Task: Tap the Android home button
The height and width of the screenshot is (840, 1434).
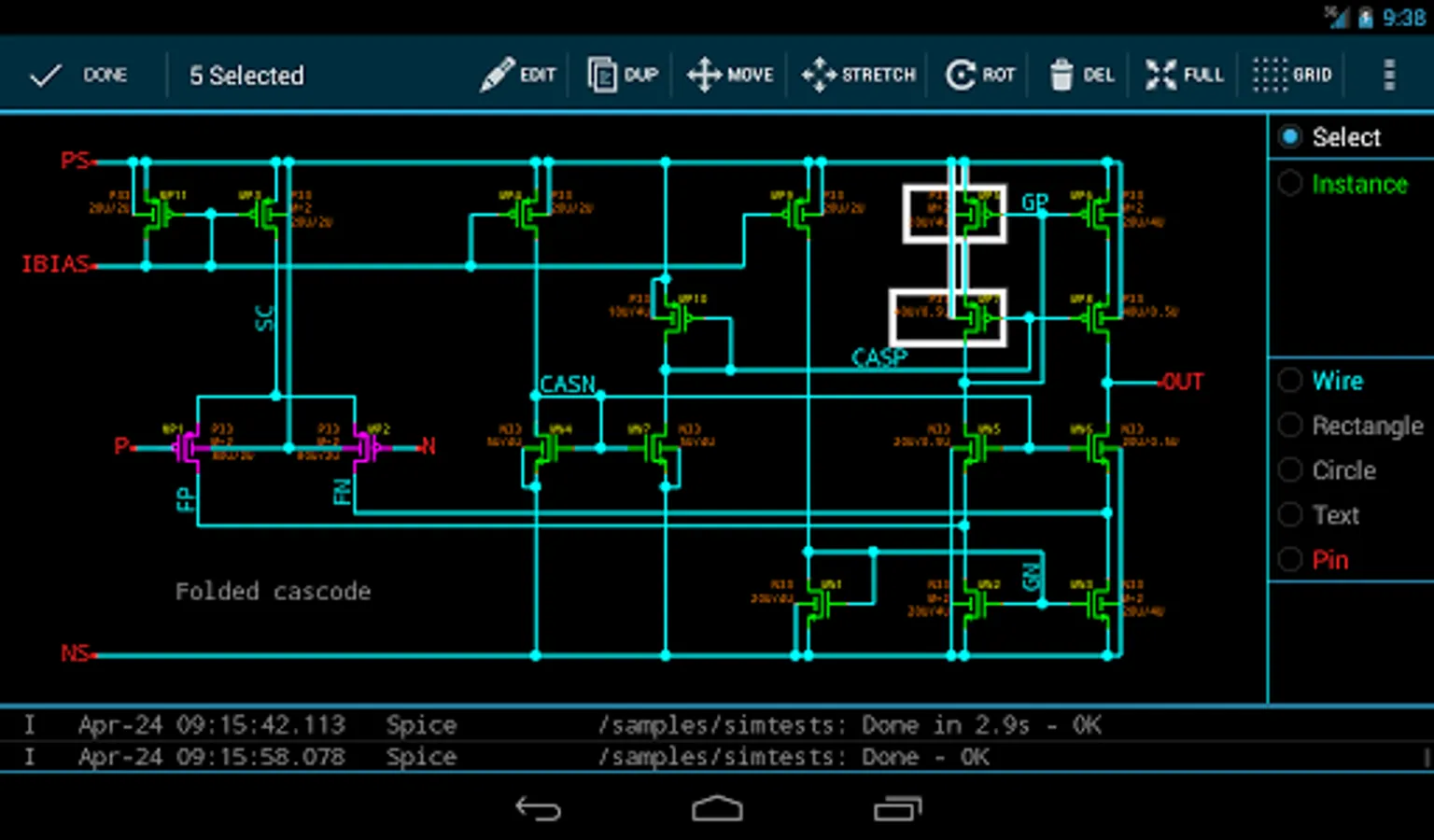Action: coord(717,808)
